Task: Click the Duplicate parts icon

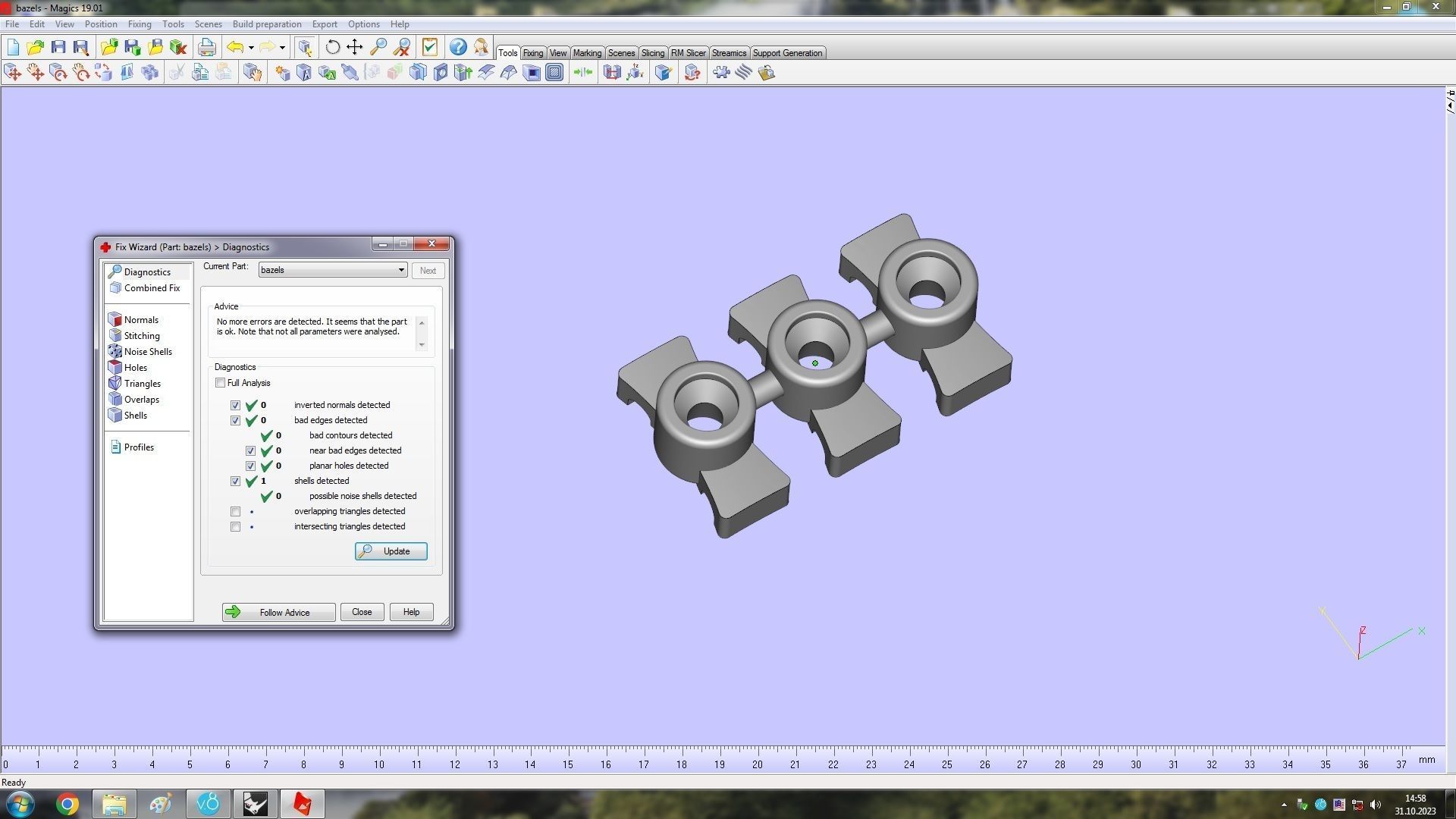Action: (149, 72)
